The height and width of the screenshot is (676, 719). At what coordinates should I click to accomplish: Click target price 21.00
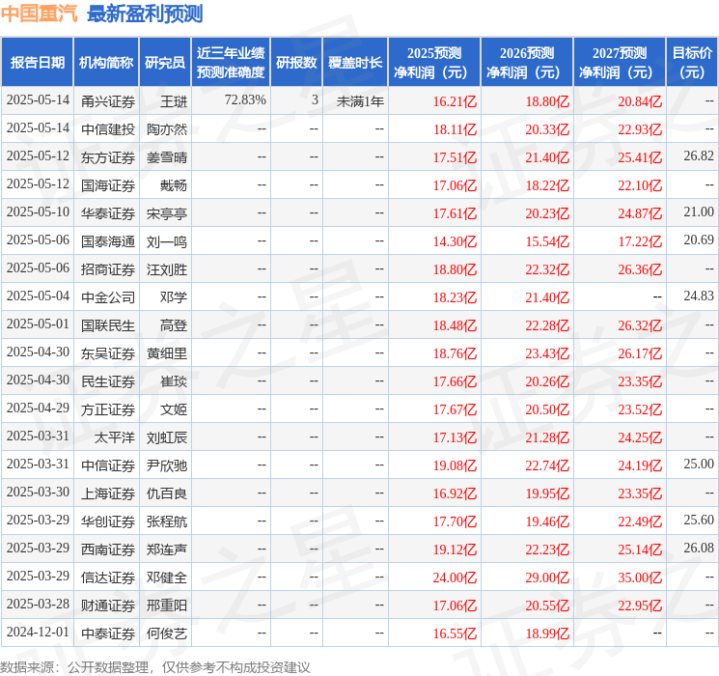click(x=698, y=212)
